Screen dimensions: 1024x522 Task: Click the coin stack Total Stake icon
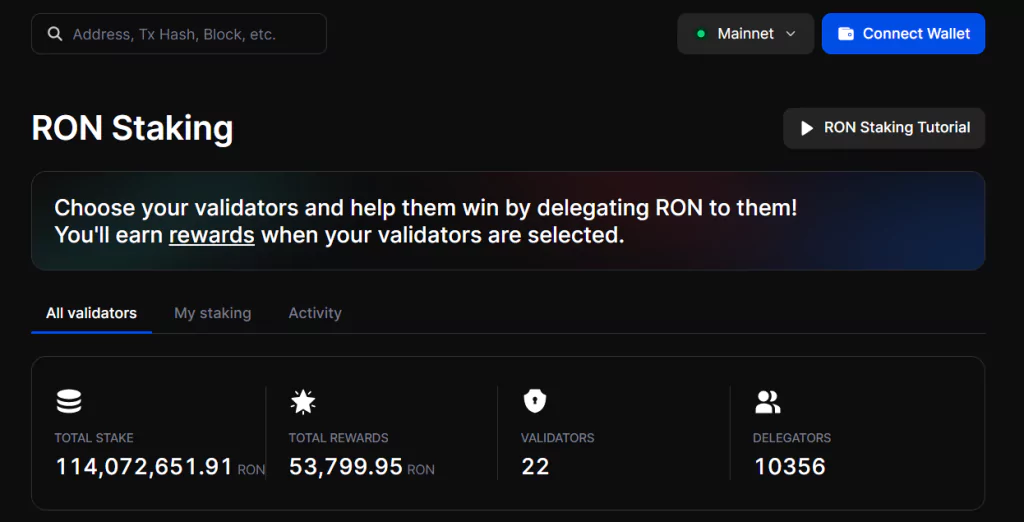point(69,401)
